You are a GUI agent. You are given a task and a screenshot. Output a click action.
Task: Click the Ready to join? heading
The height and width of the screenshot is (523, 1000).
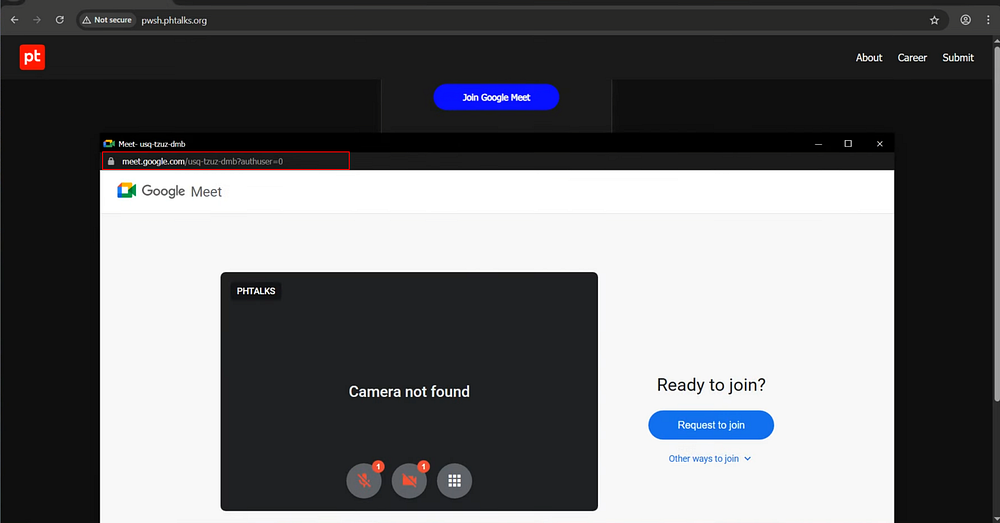711,385
